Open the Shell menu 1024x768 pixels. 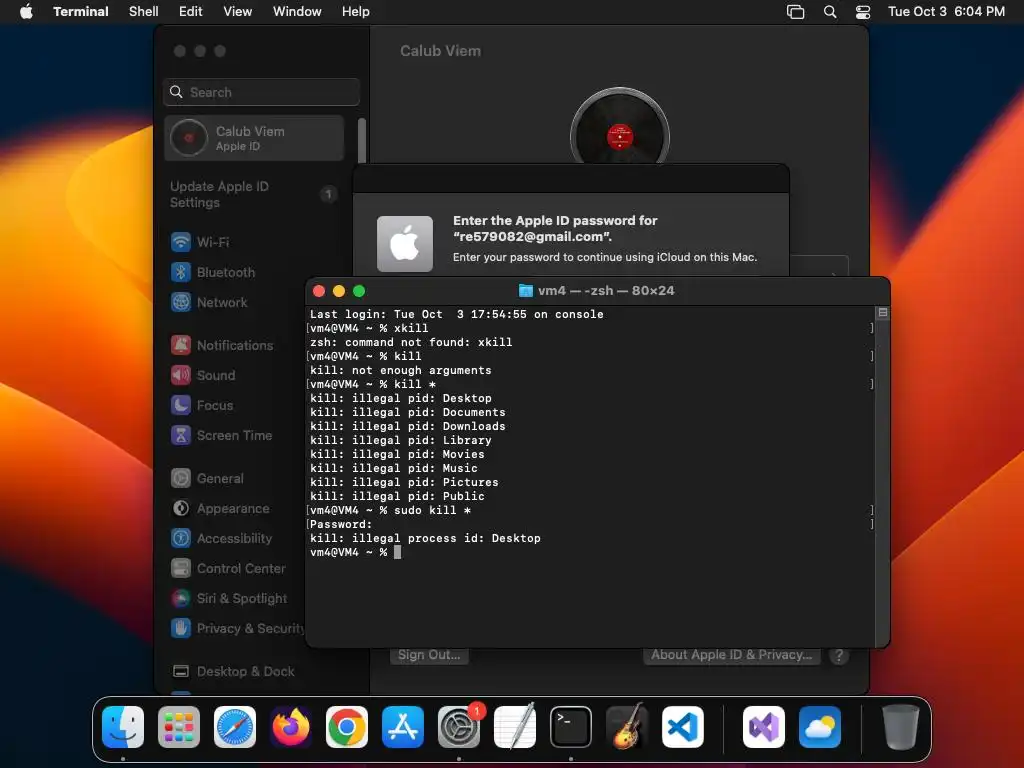coord(144,12)
